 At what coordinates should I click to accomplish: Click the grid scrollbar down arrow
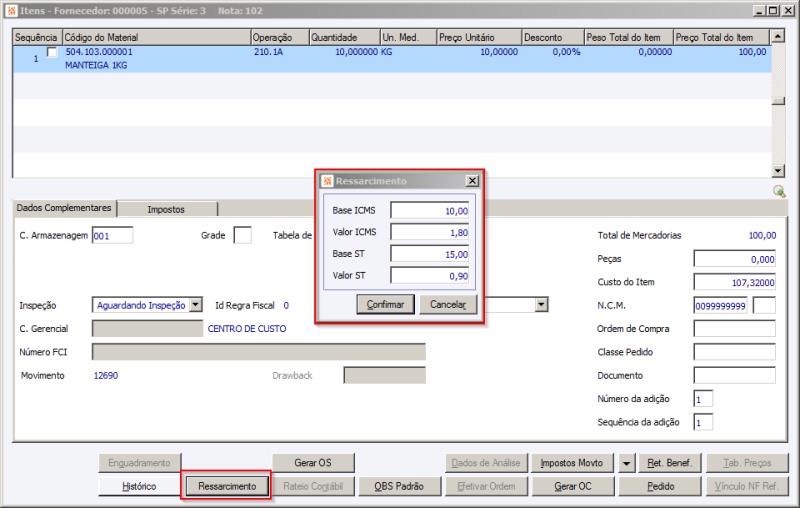[778, 171]
